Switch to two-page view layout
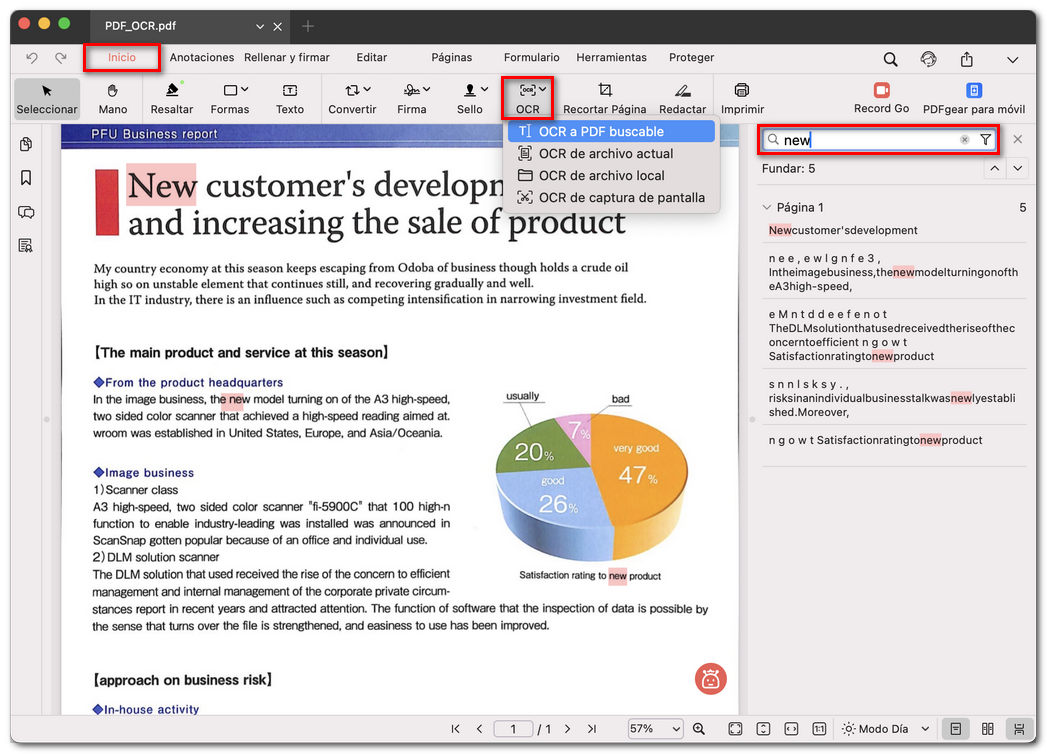1047x754 pixels. tap(987, 729)
